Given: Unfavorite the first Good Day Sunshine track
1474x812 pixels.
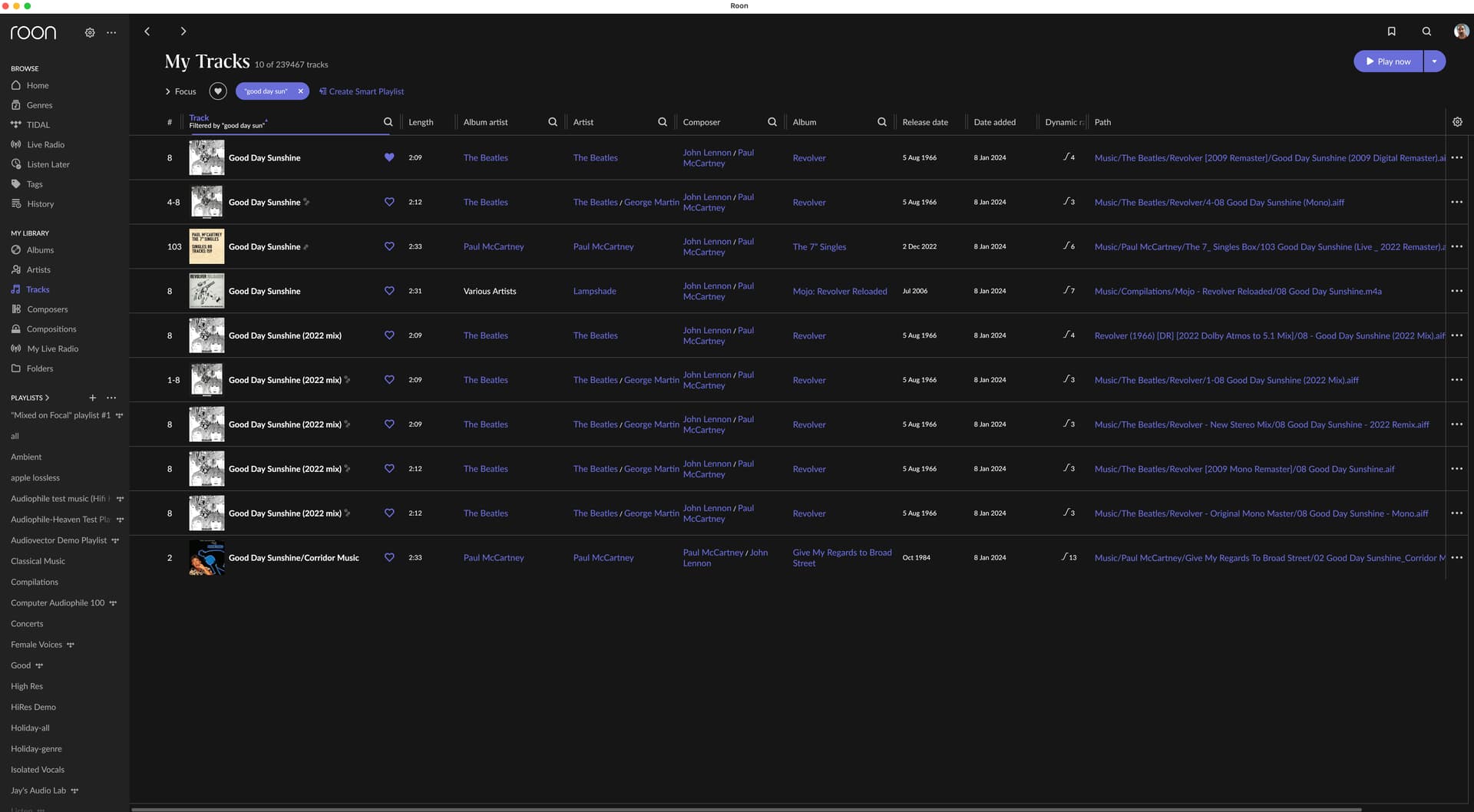Looking at the screenshot, I should pyautogui.click(x=389, y=157).
